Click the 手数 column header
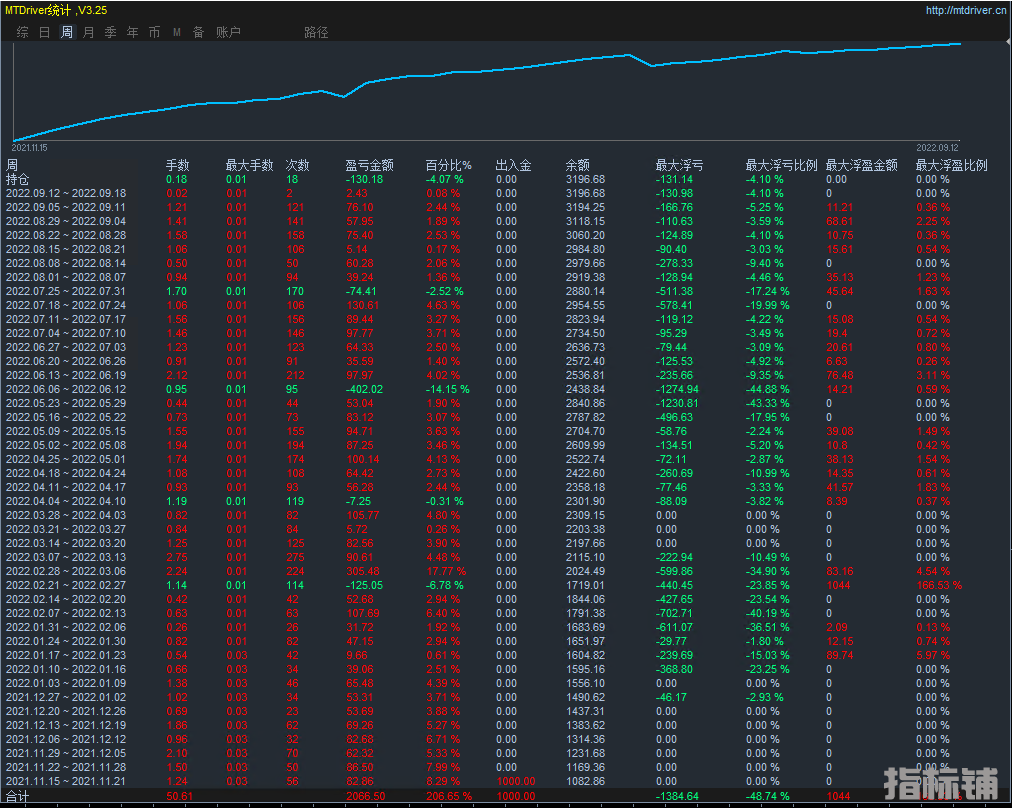 coord(177,165)
